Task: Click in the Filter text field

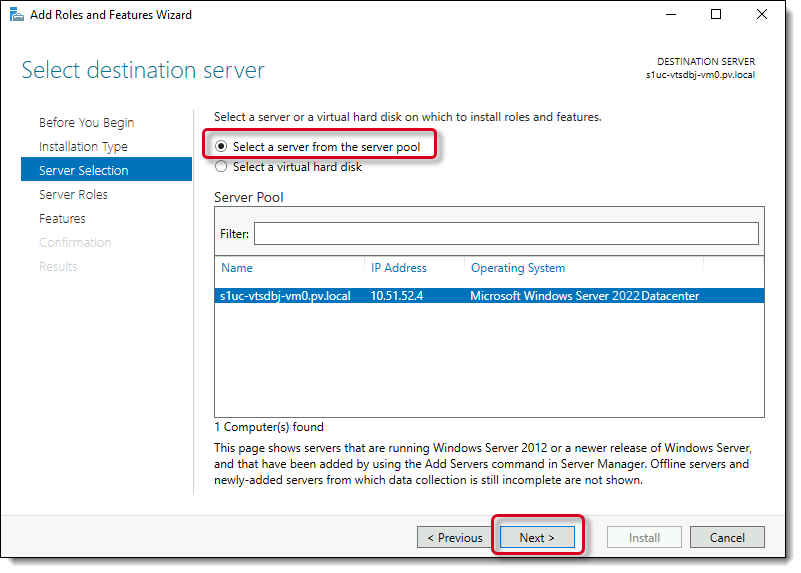Action: click(505, 233)
